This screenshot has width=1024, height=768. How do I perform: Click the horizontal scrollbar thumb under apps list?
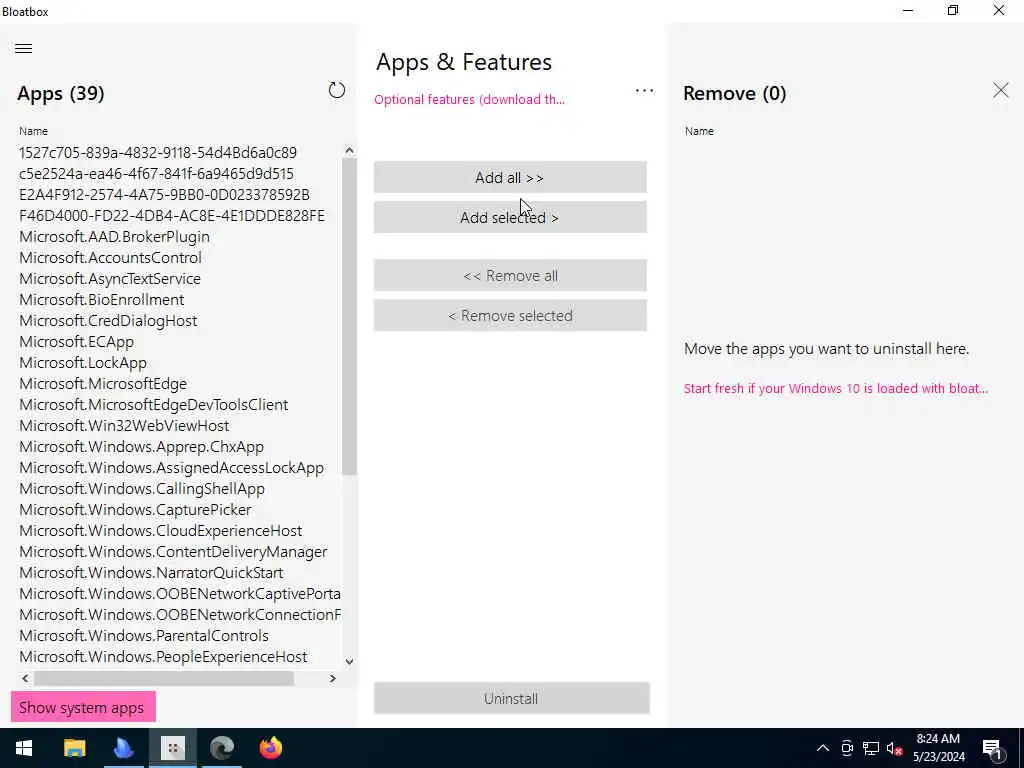164,679
